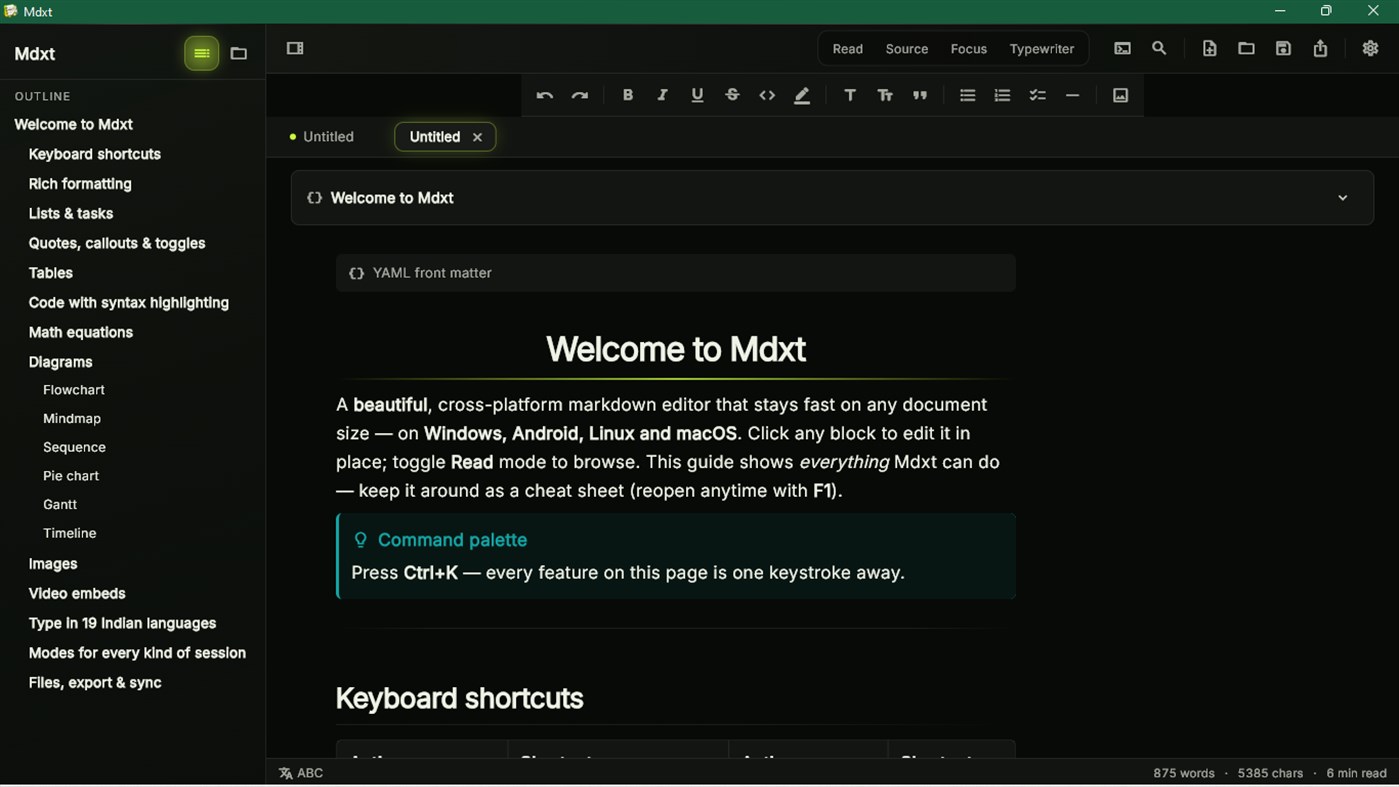
Task: Go to Timeline in outline
Action: [x=70, y=534]
